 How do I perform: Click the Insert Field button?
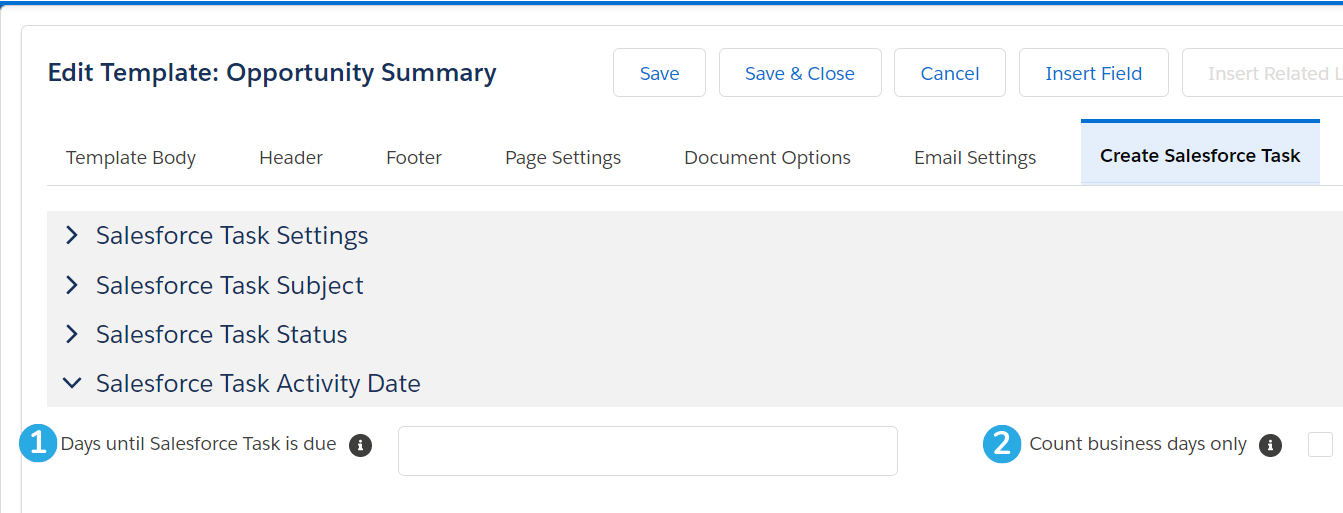tap(1094, 73)
